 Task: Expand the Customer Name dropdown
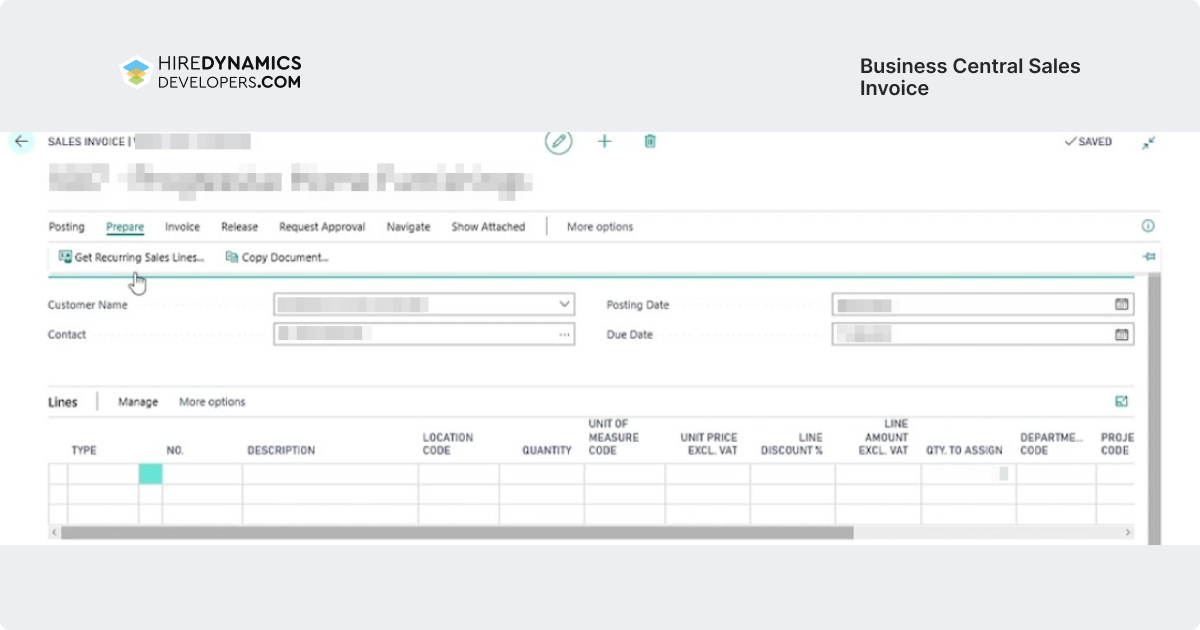(565, 304)
